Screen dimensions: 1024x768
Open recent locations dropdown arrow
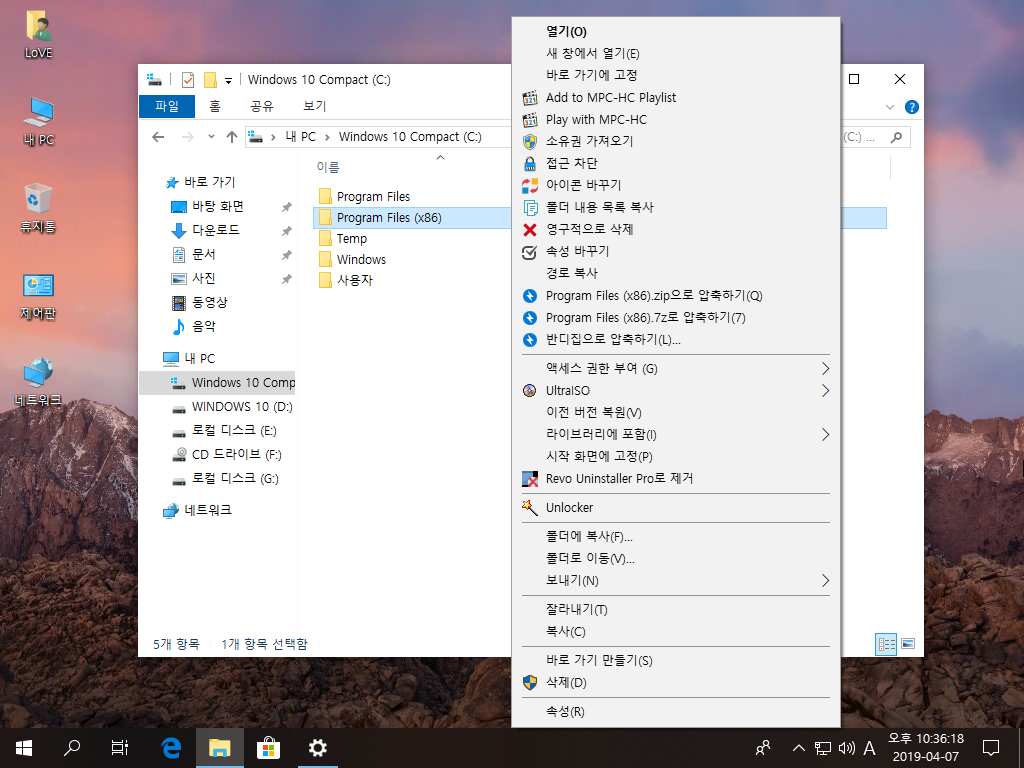(x=211, y=136)
